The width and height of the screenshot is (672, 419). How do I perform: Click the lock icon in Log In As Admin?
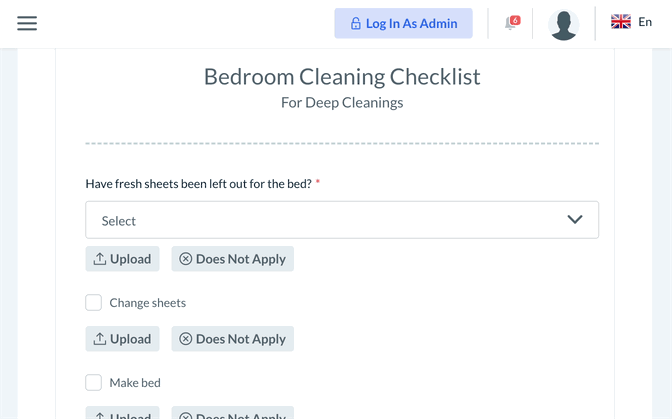(x=355, y=24)
